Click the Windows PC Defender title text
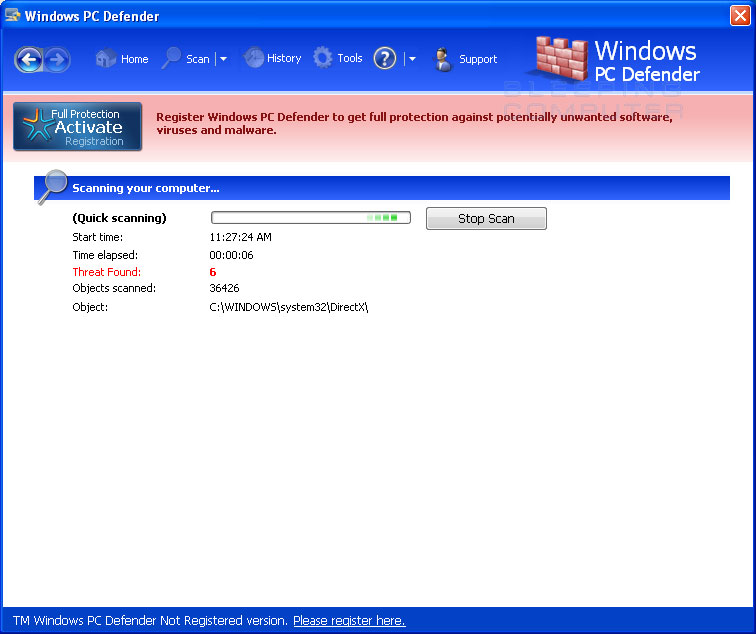This screenshot has width=756, height=634. [x=92, y=16]
